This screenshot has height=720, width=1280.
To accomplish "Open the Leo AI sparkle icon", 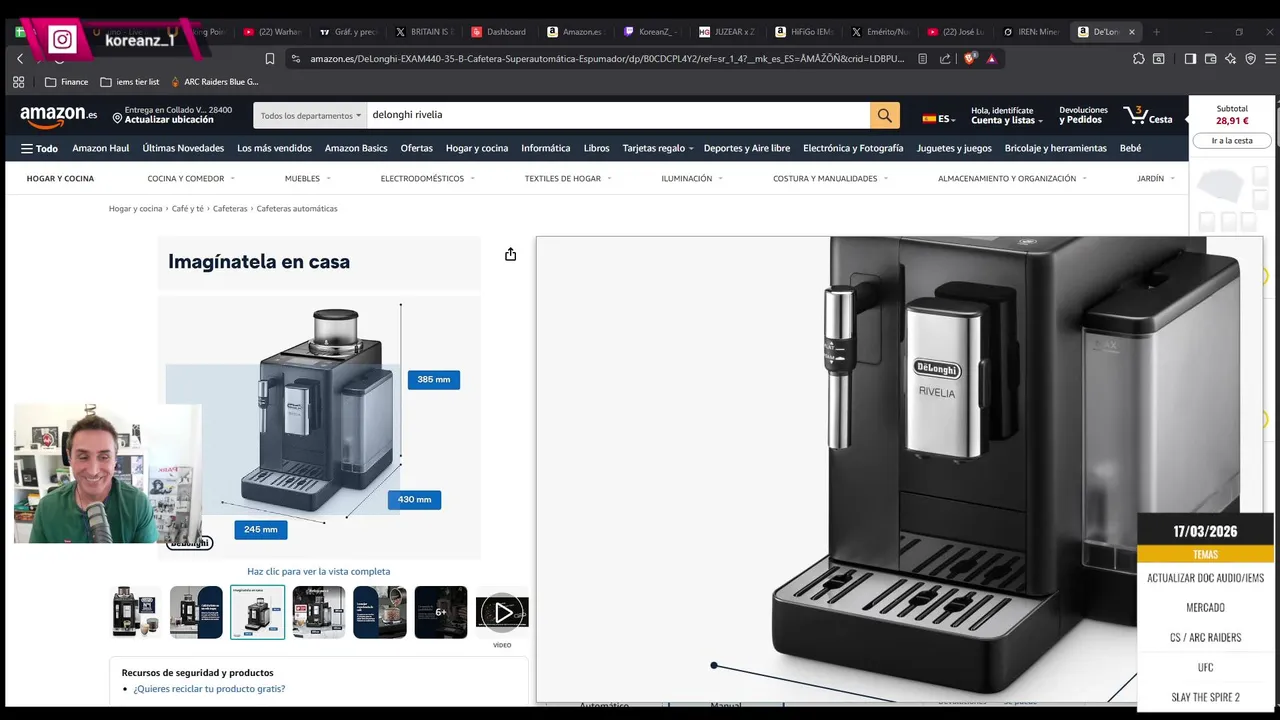I will pyautogui.click(x=1230, y=59).
